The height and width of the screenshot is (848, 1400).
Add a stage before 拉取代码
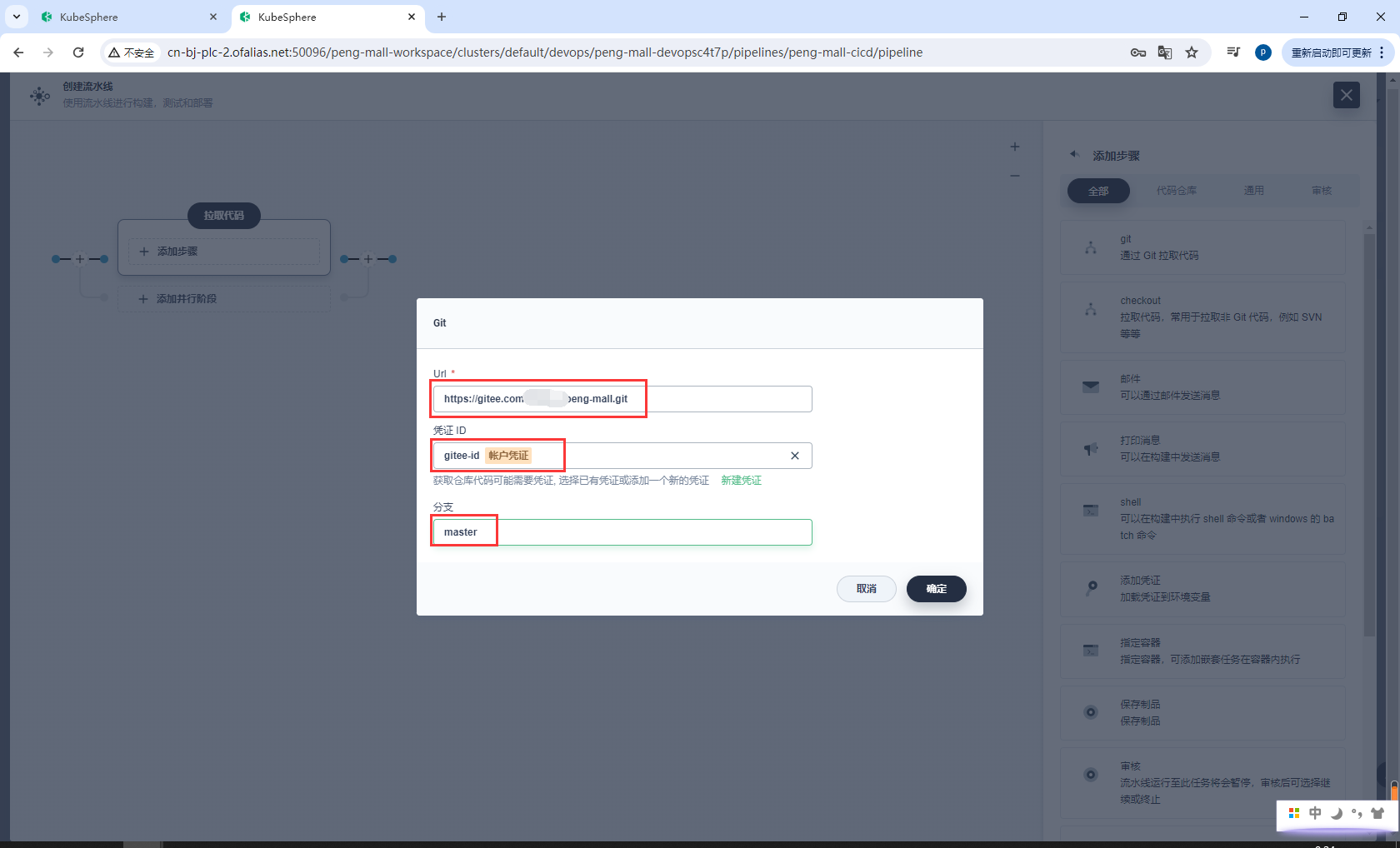[x=80, y=259]
